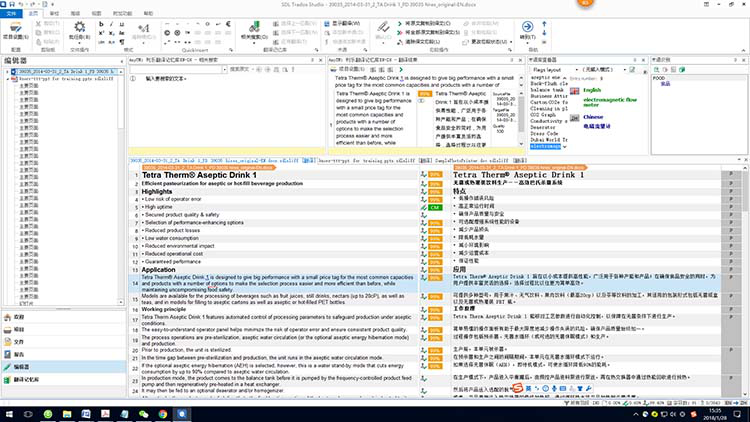Select source segment 'Application'
This screenshot has width=750, height=422.
tap(158, 269)
